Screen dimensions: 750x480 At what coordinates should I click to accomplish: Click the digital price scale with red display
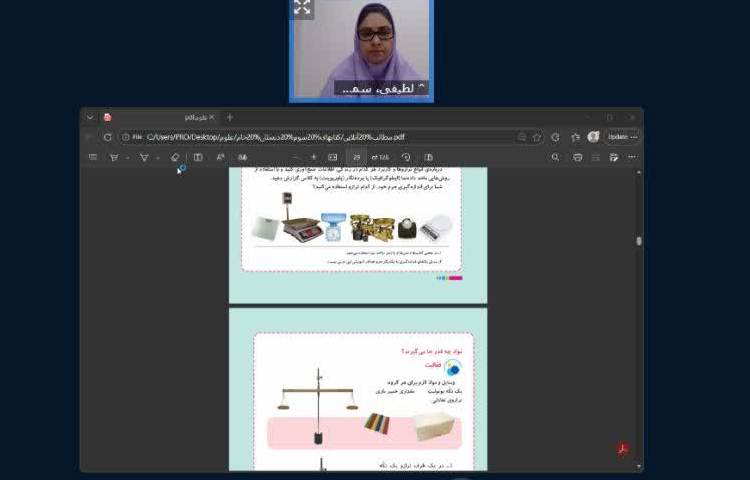pos(301,216)
